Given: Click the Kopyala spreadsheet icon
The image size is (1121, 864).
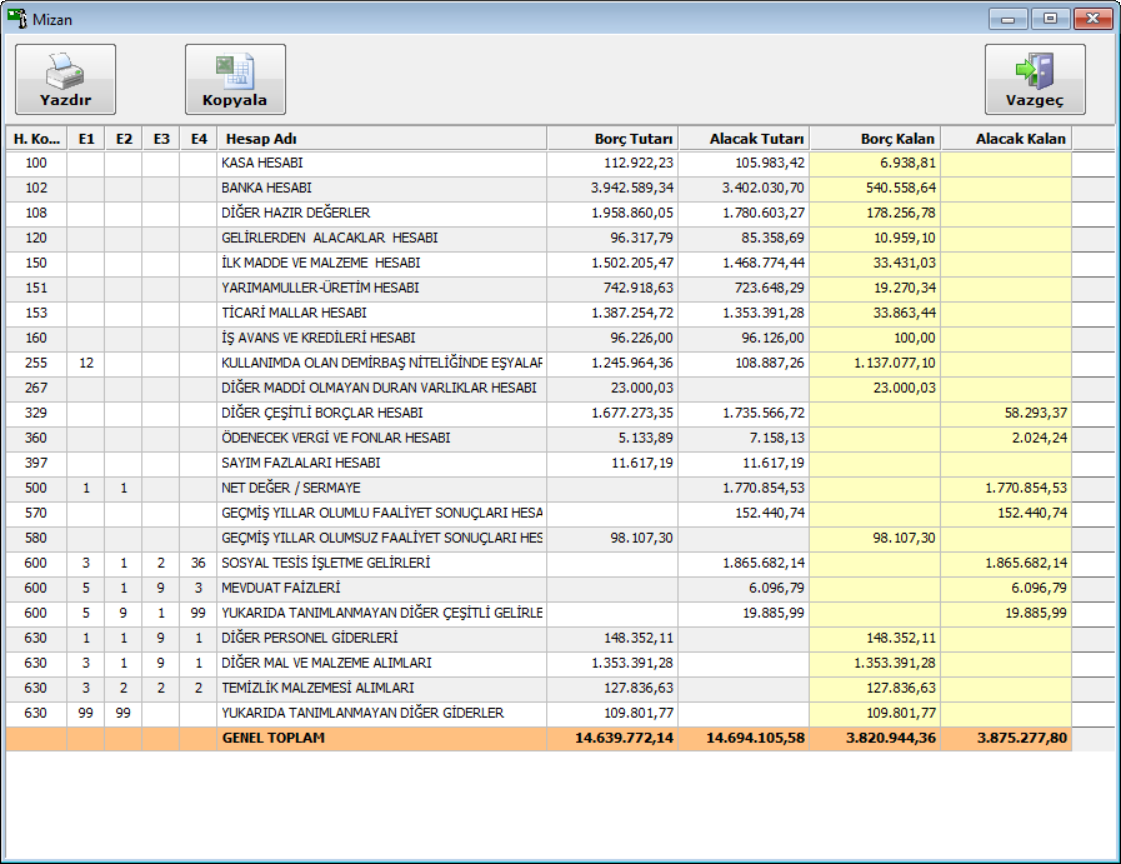Looking at the screenshot, I should [x=235, y=70].
